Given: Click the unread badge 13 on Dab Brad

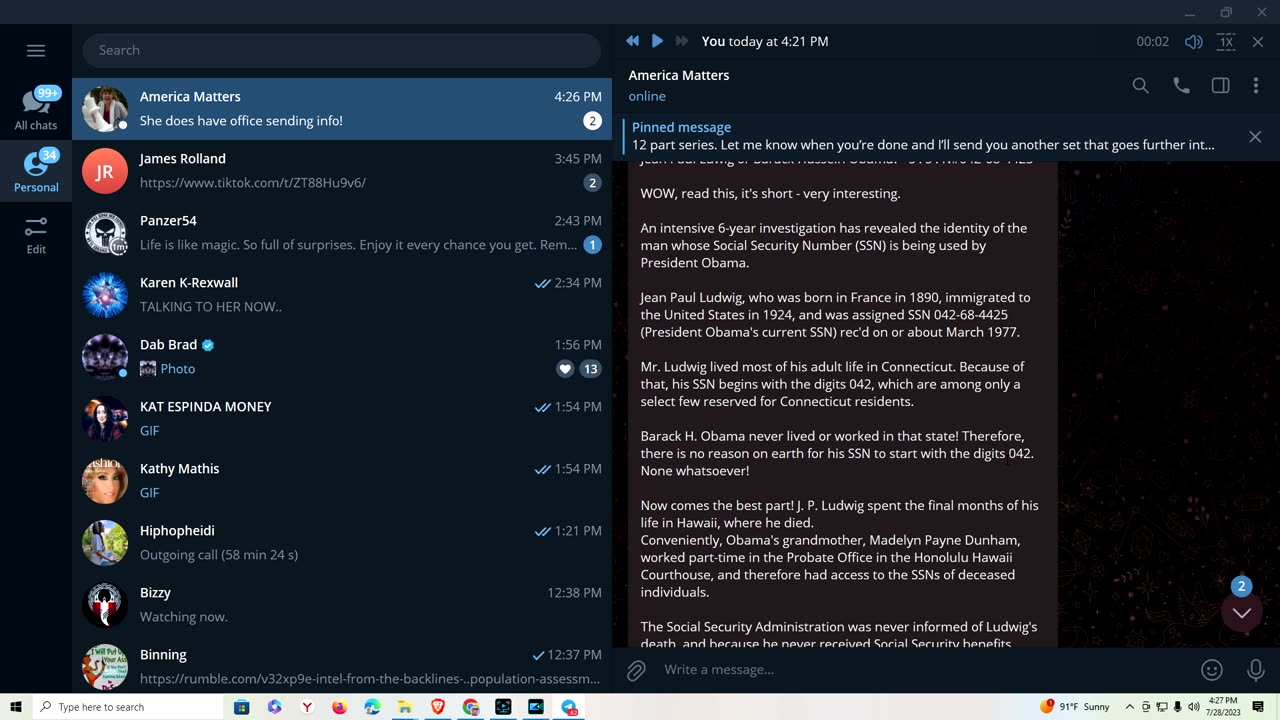Looking at the screenshot, I should (590, 369).
